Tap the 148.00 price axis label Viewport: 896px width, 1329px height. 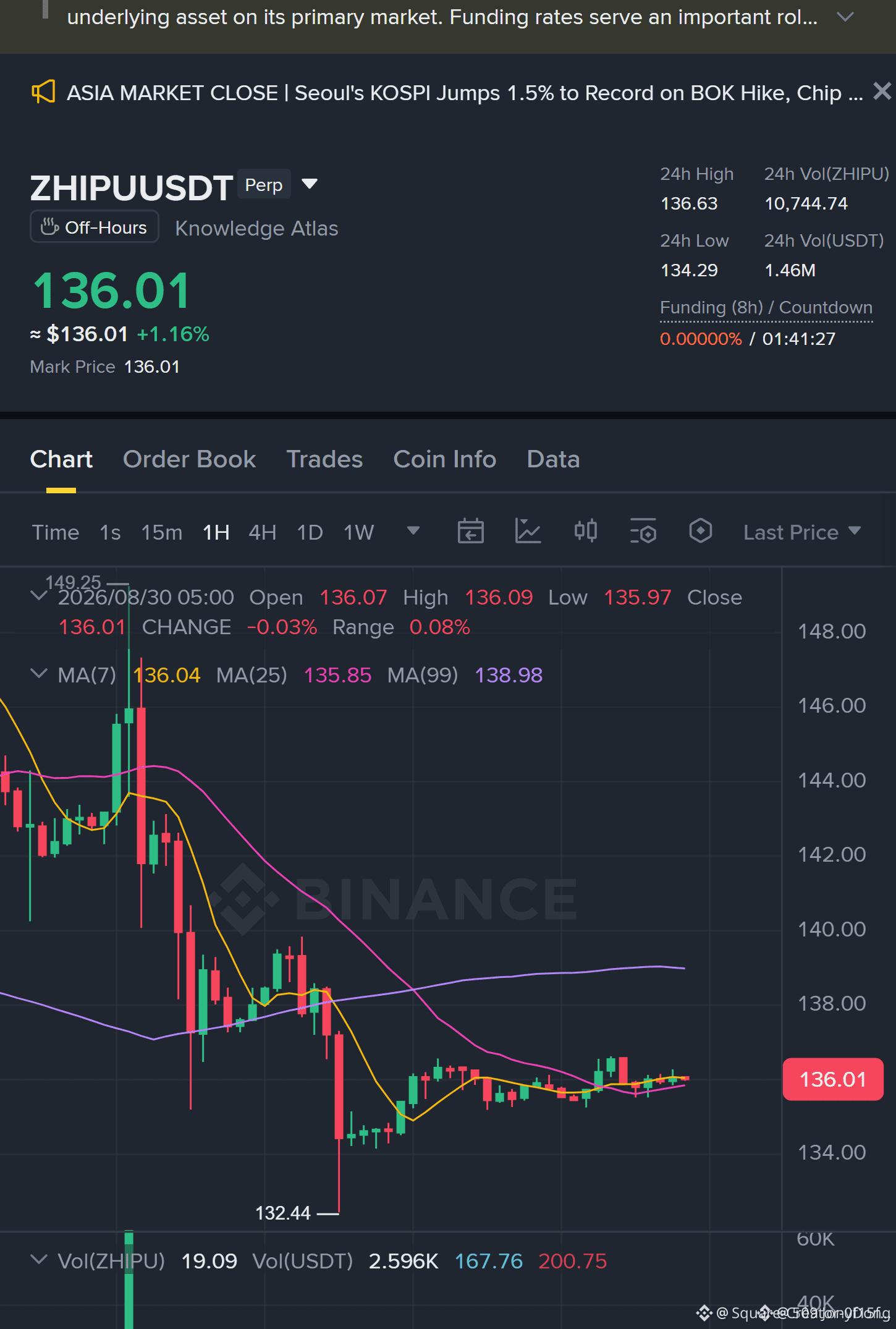coord(832,631)
